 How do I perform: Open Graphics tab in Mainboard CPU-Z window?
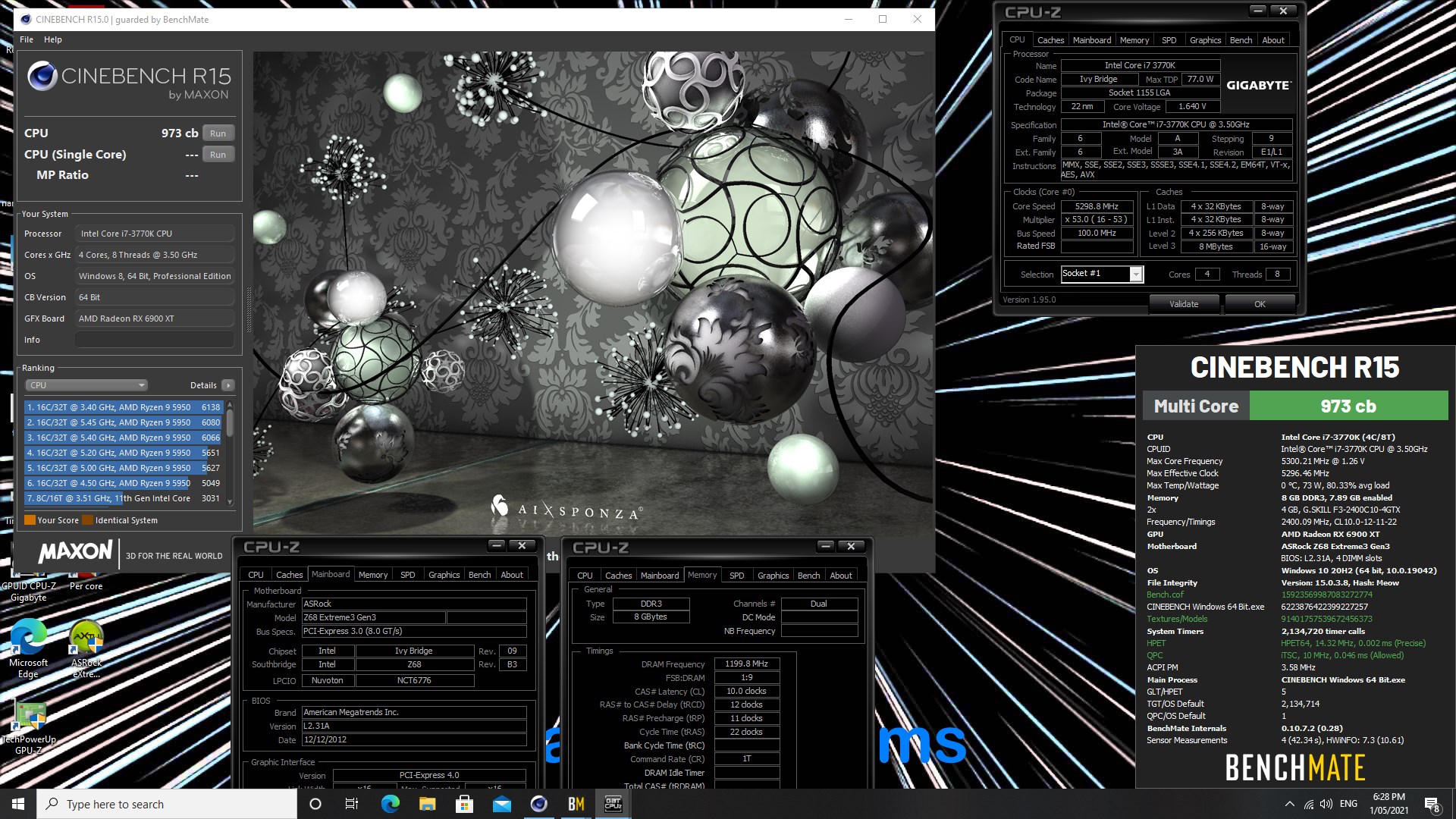click(444, 575)
